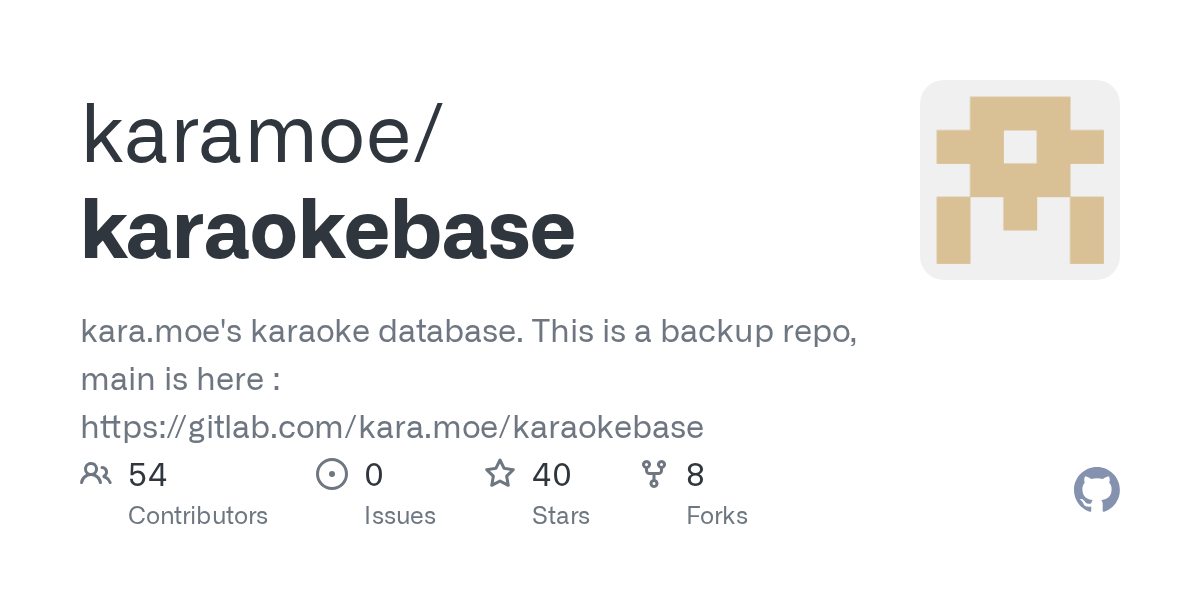This screenshot has height=600, width=1200.
Task: Follow the gitlab.com karaokebase URL
Action: coord(392,427)
